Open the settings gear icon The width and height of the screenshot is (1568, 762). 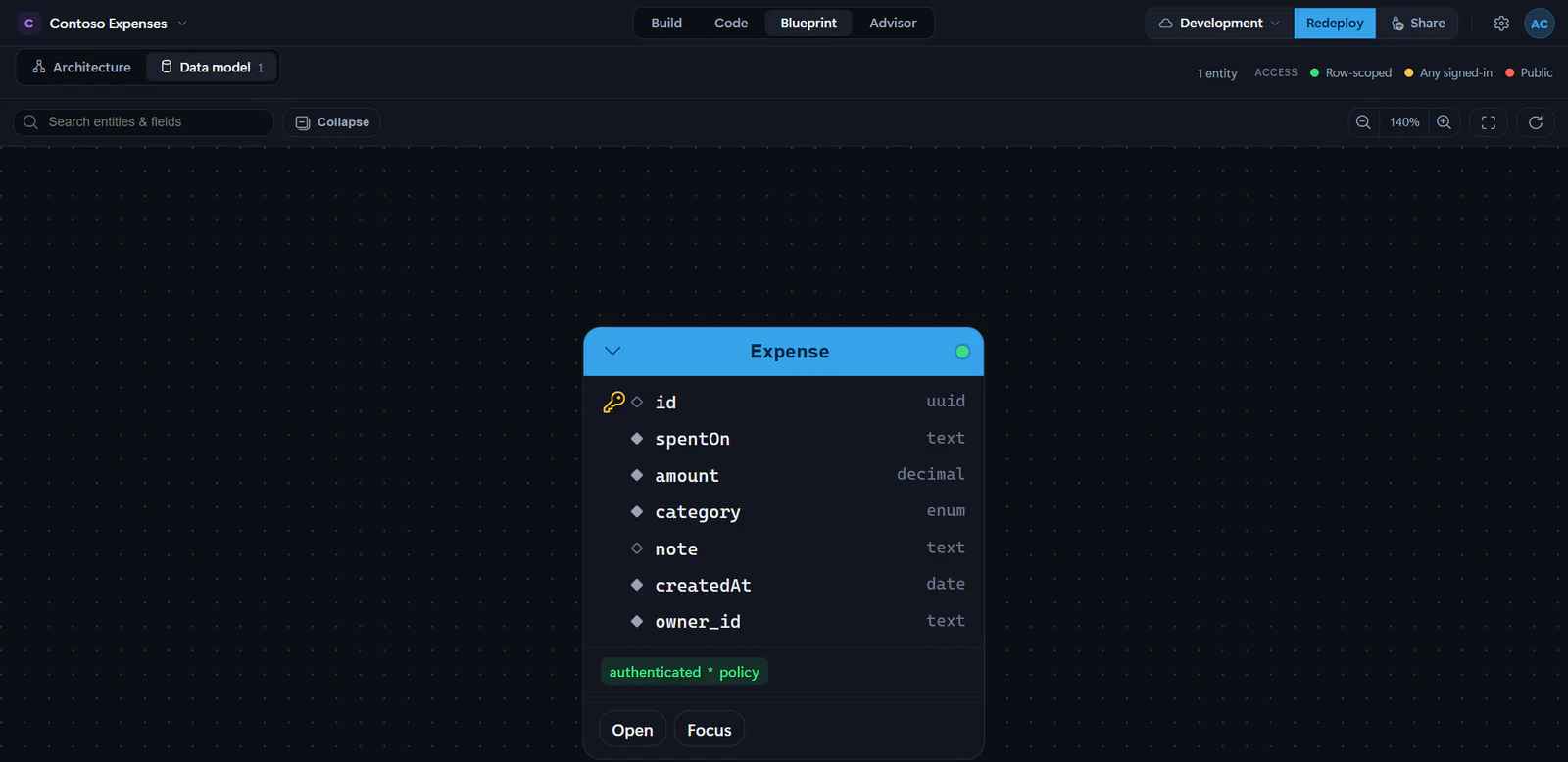(1501, 24)
